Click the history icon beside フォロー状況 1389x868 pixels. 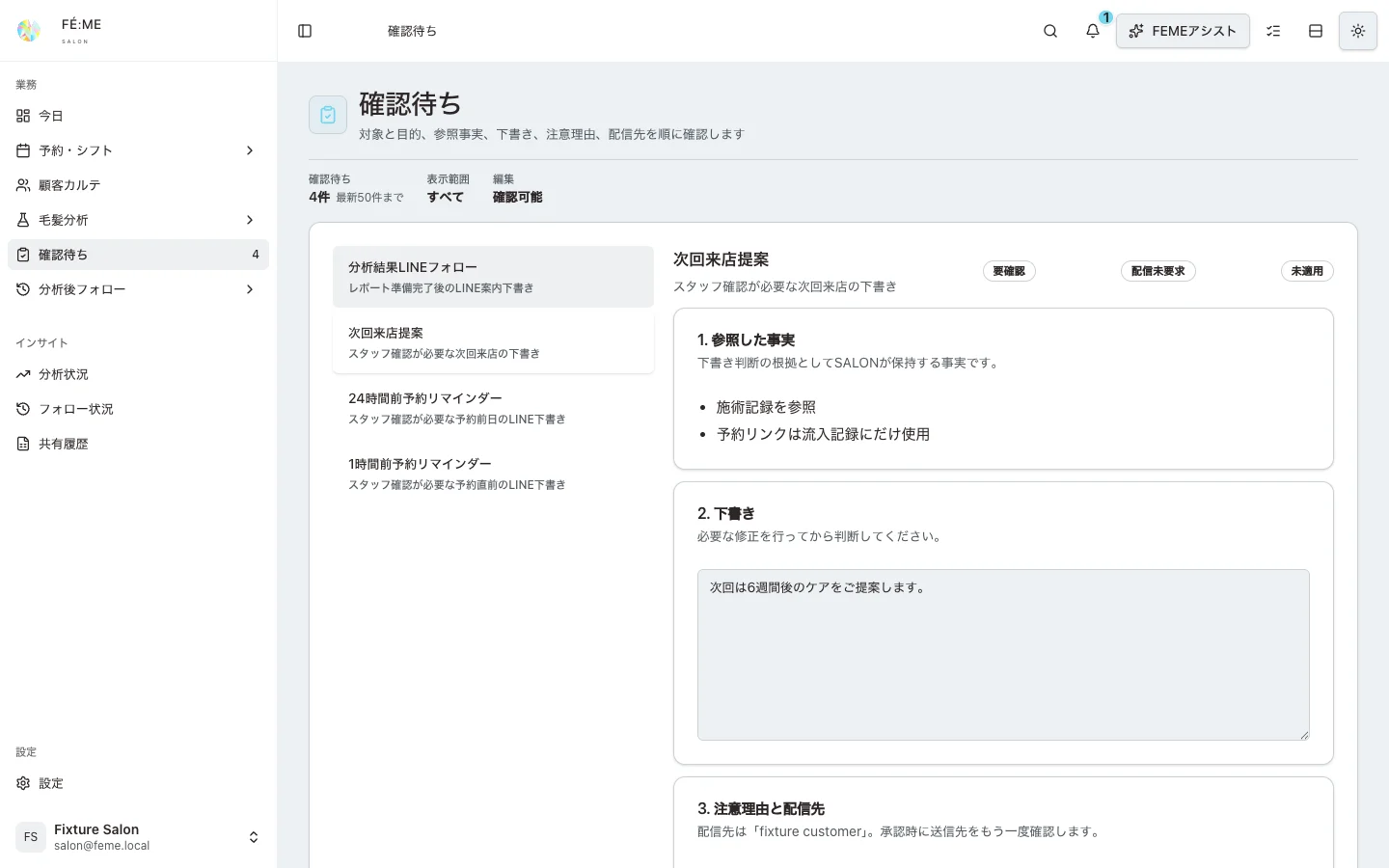click(23, 409)
